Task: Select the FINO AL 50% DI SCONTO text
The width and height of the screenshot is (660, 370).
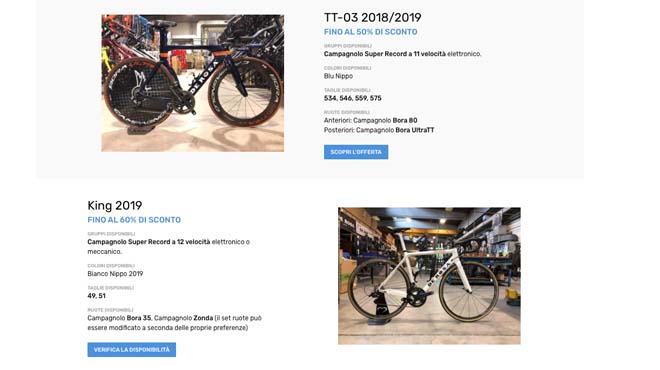Action: pos(370,32)
